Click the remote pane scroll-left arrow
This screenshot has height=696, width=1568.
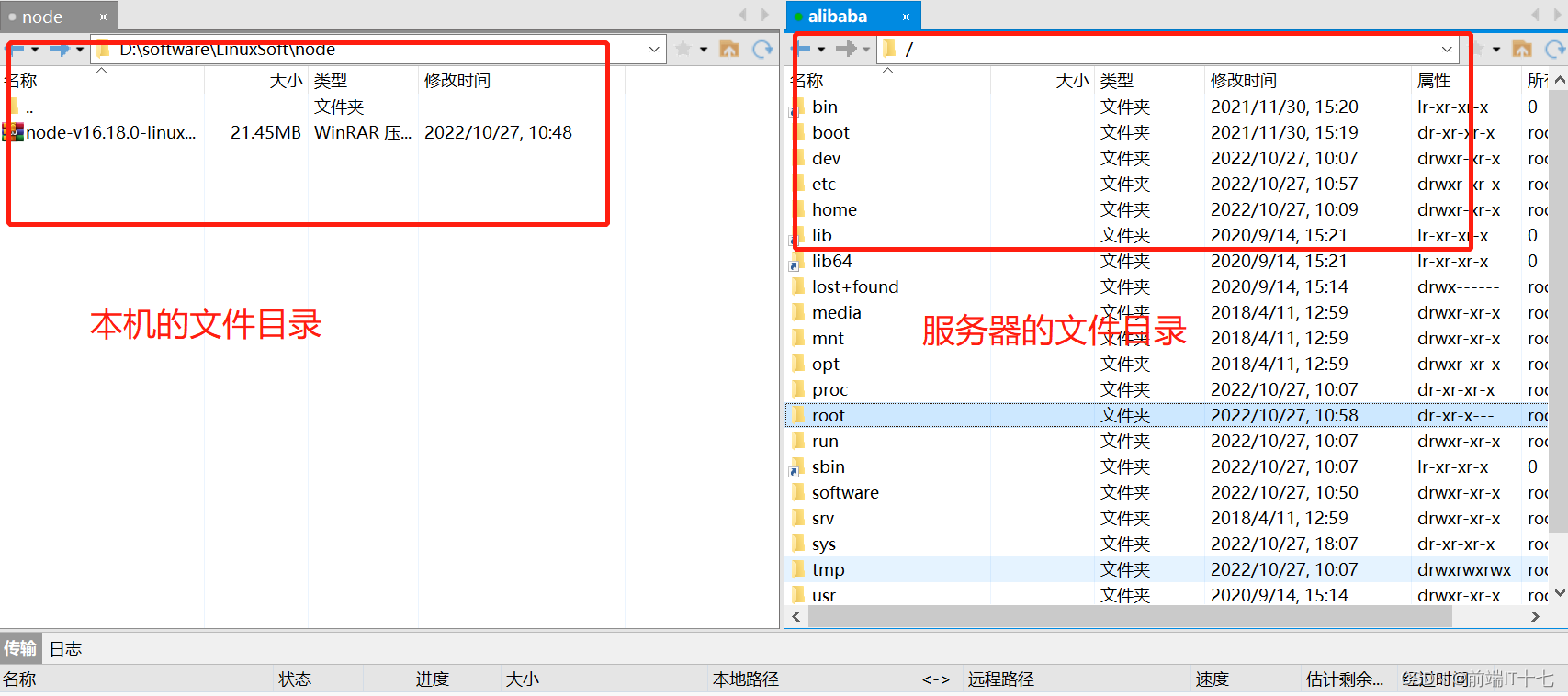coord(795,616)
